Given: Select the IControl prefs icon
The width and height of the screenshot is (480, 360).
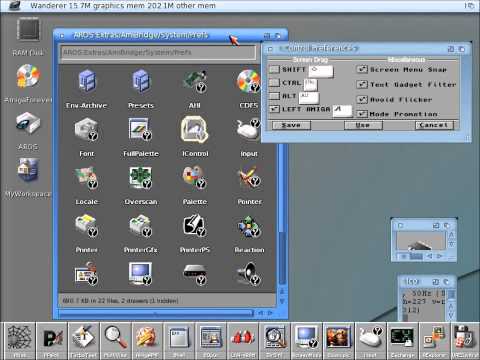Looking at the screenshot, I should coord(195,129).
